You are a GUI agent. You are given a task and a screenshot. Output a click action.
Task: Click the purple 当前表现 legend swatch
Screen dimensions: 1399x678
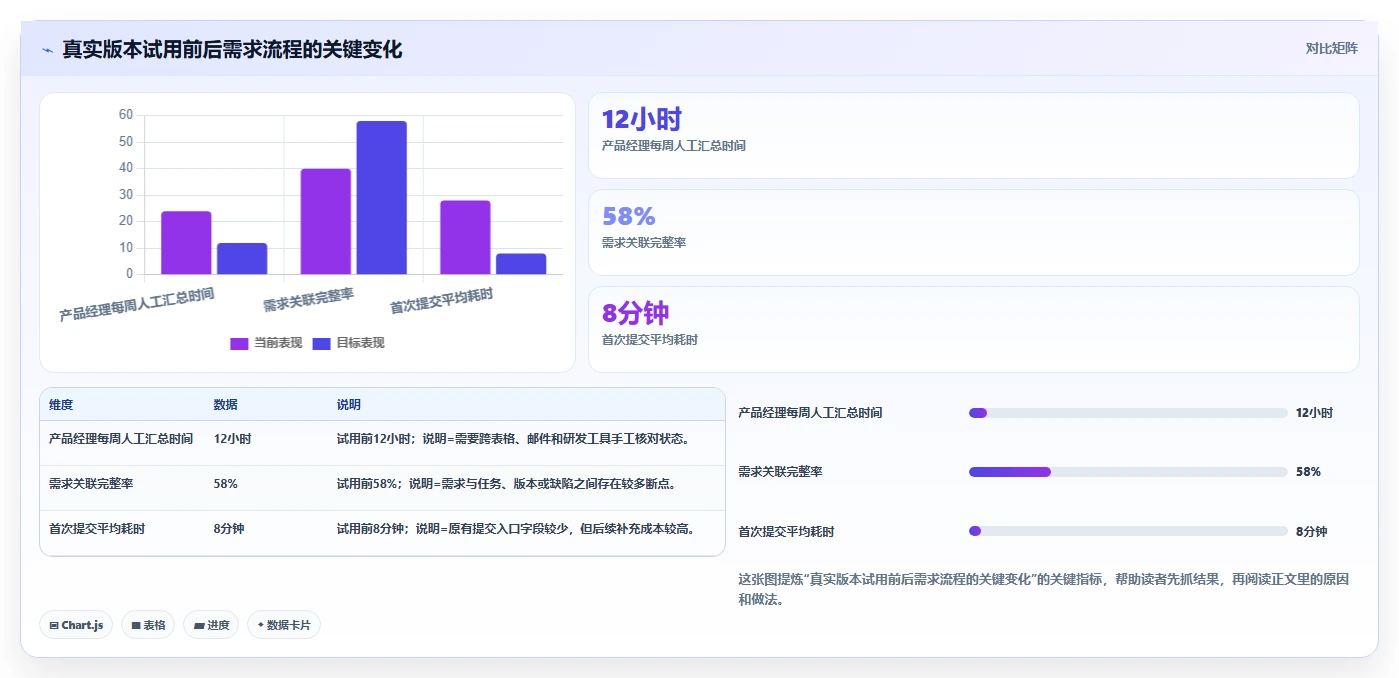point(239,343)
